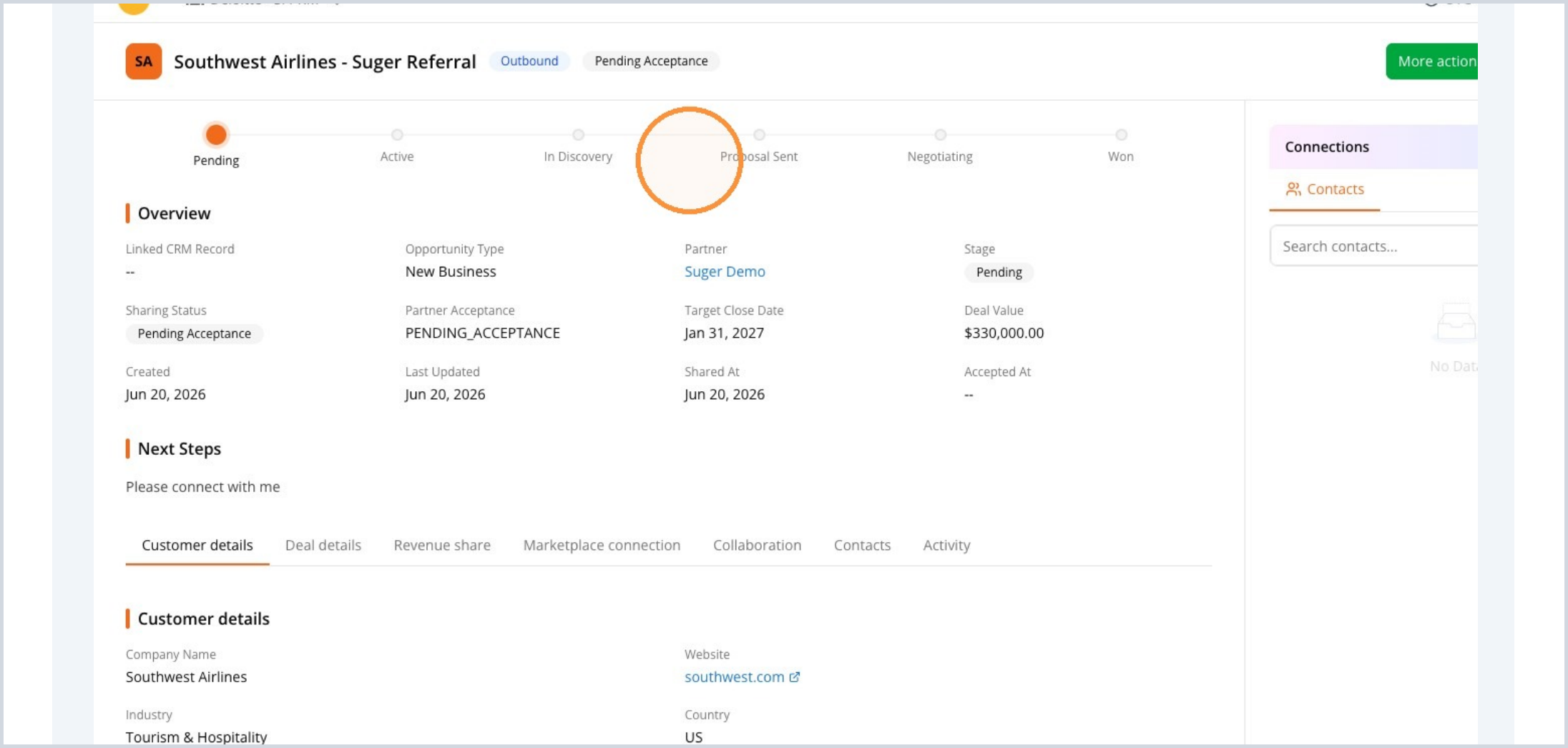Click the target close date Jan 31, 2027
The width and height of the screenshot is (1568, 748).
[x=724, y=333]
